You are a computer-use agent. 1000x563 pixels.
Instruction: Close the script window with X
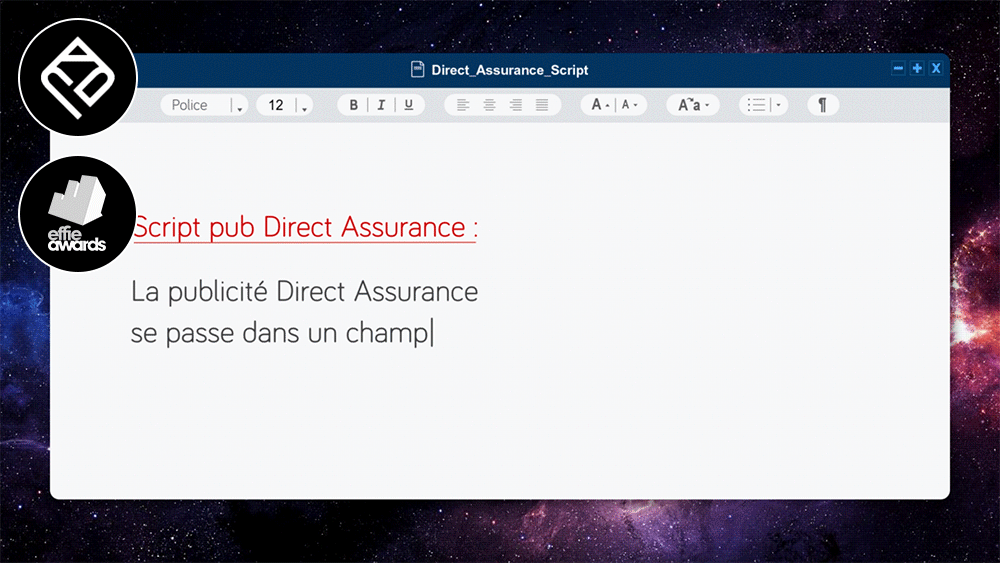[936, 68]
